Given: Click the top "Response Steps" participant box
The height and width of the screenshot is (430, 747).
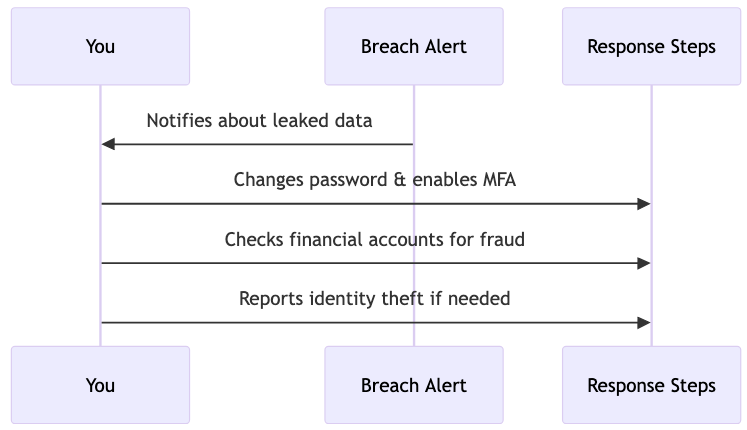Looking at the screenshot, I should click(x=651, y=46).
